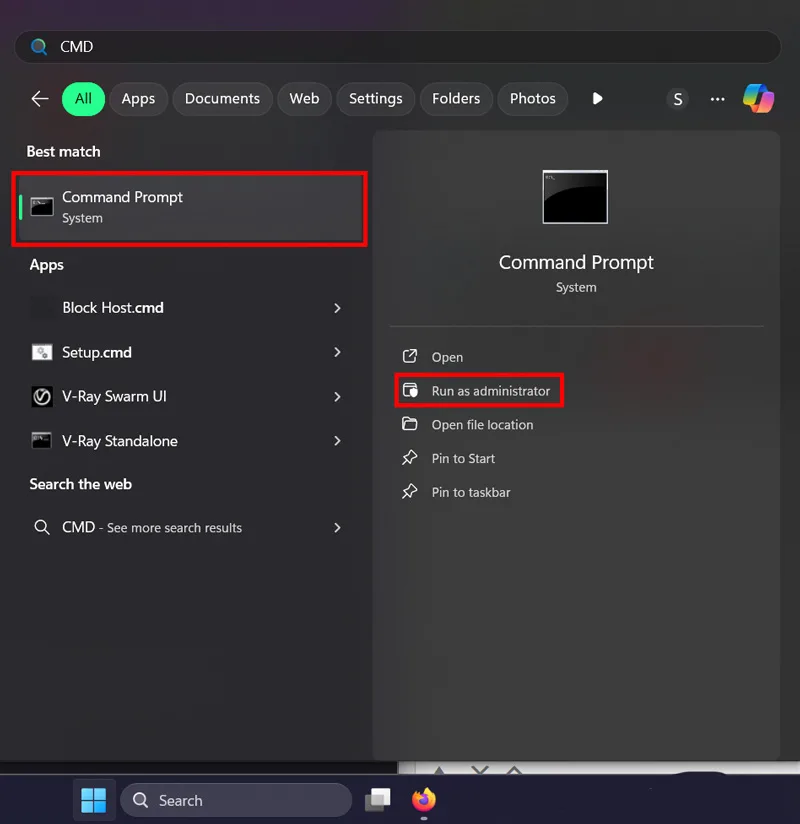Click the Open action icon
The image size is (800, 824).
click(410, 356)
